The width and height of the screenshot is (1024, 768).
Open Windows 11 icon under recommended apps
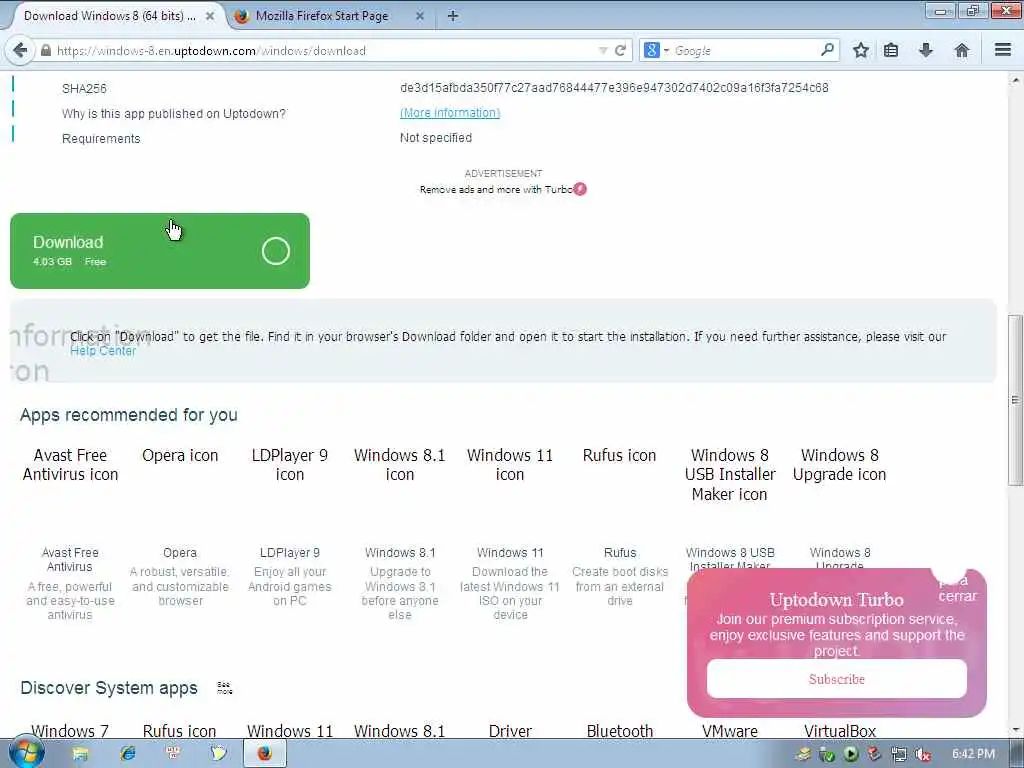510,464
